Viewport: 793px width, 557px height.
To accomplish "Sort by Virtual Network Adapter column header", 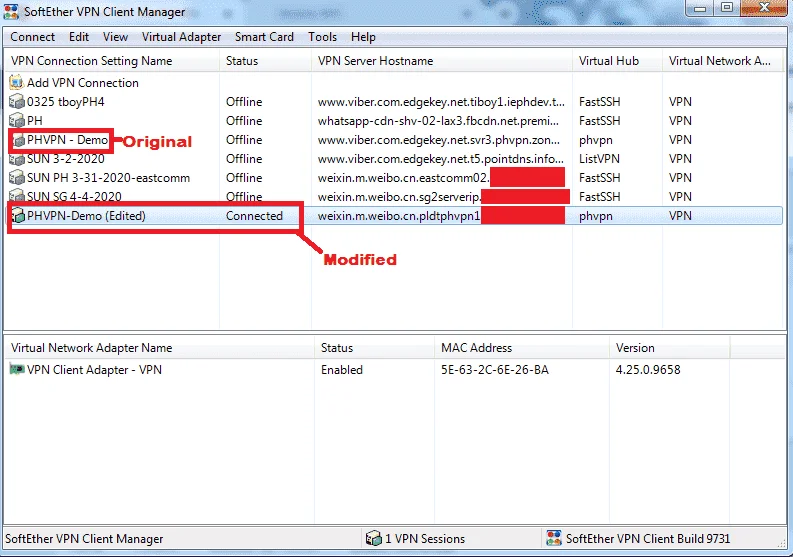I will [x=723, y=61].
